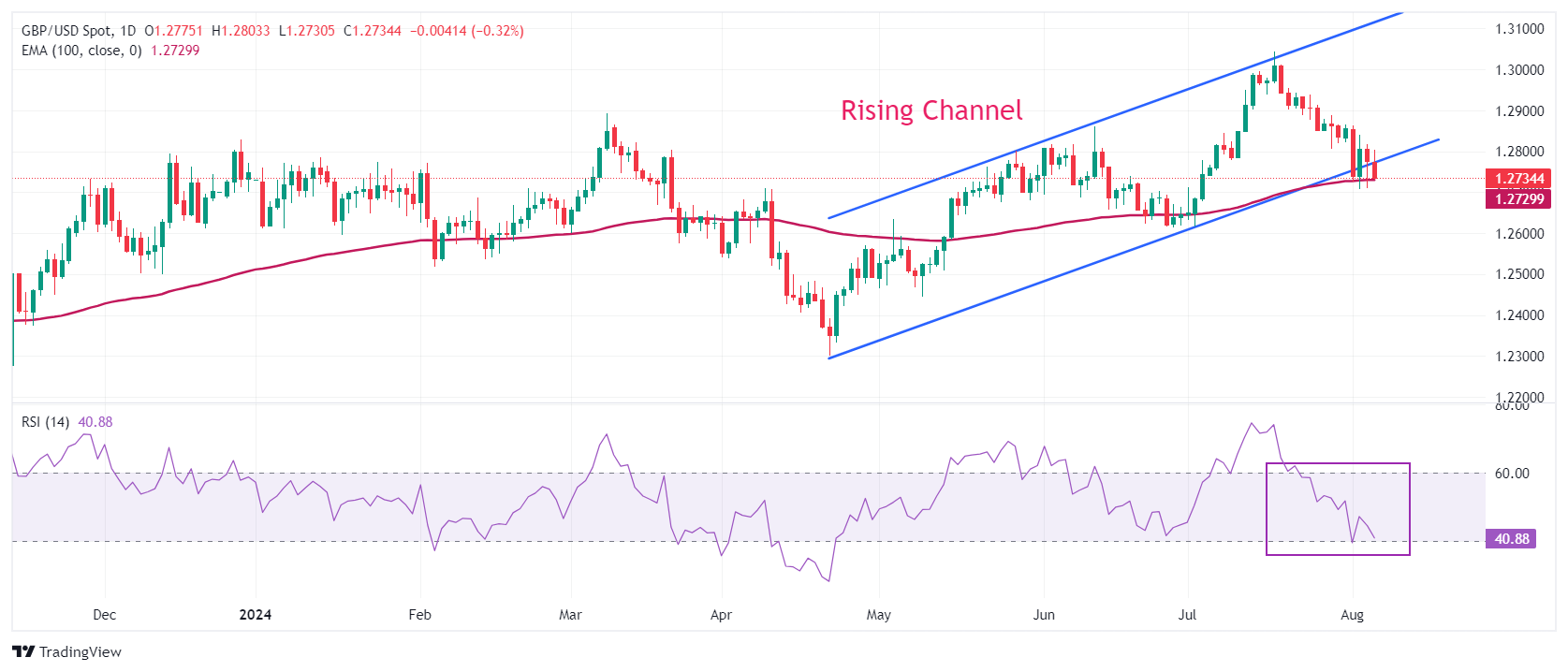Click the 1.31000 price axis label
Image resolution: width=1568 pixels, height=672 pixels.
click(1518, 29)
